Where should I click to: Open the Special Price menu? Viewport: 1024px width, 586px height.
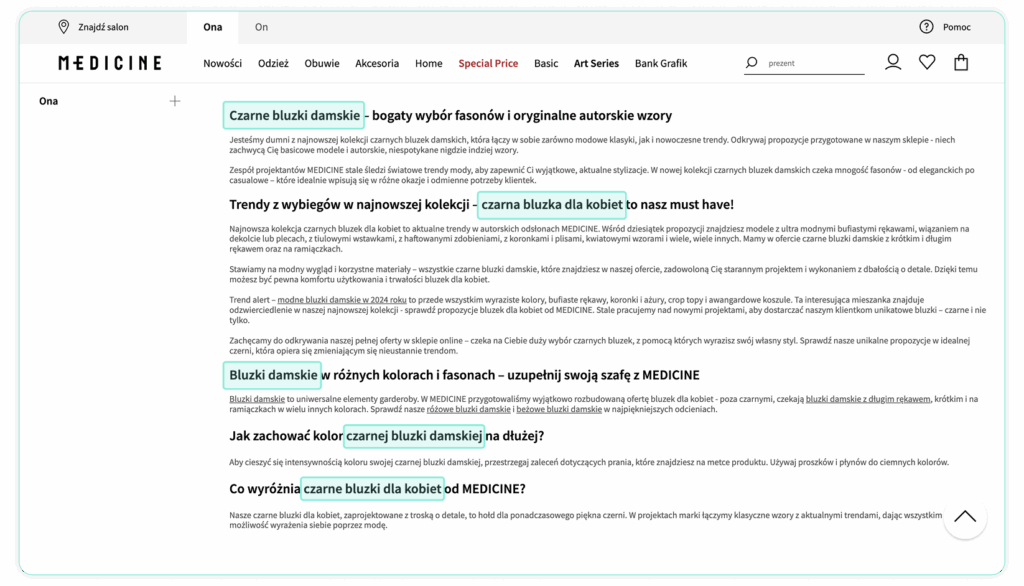tap(488, 63)
